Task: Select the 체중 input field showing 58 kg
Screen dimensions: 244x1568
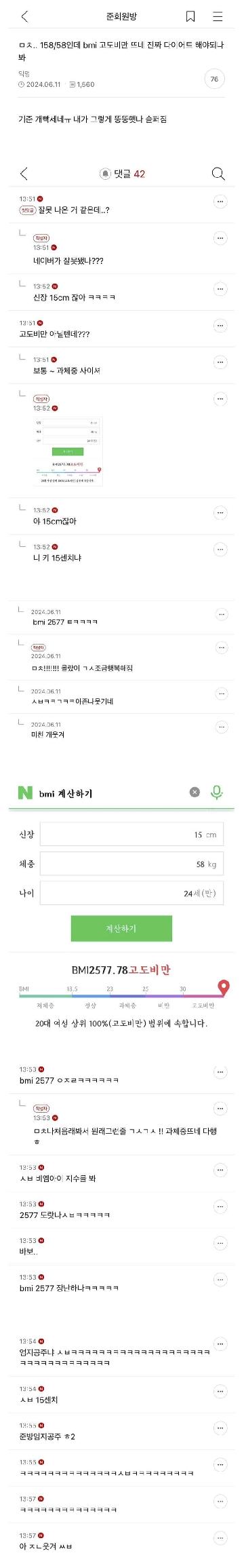Action: [131, 864]
